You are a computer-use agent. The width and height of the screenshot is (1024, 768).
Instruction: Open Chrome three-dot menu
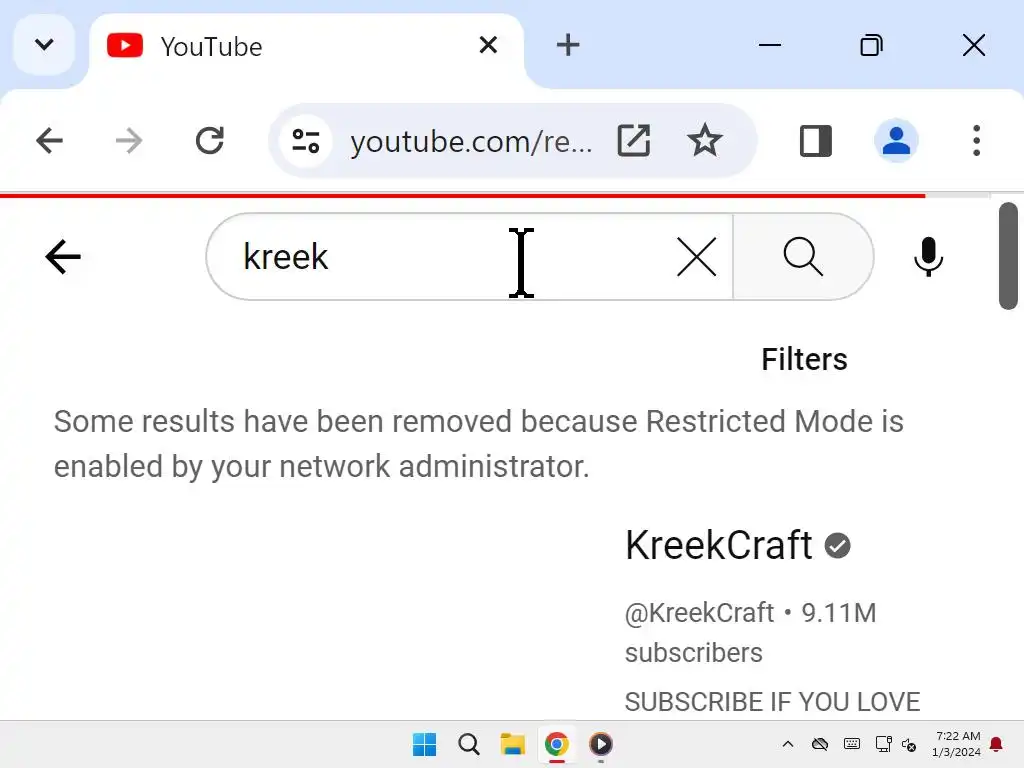click(x=976, y=141)
